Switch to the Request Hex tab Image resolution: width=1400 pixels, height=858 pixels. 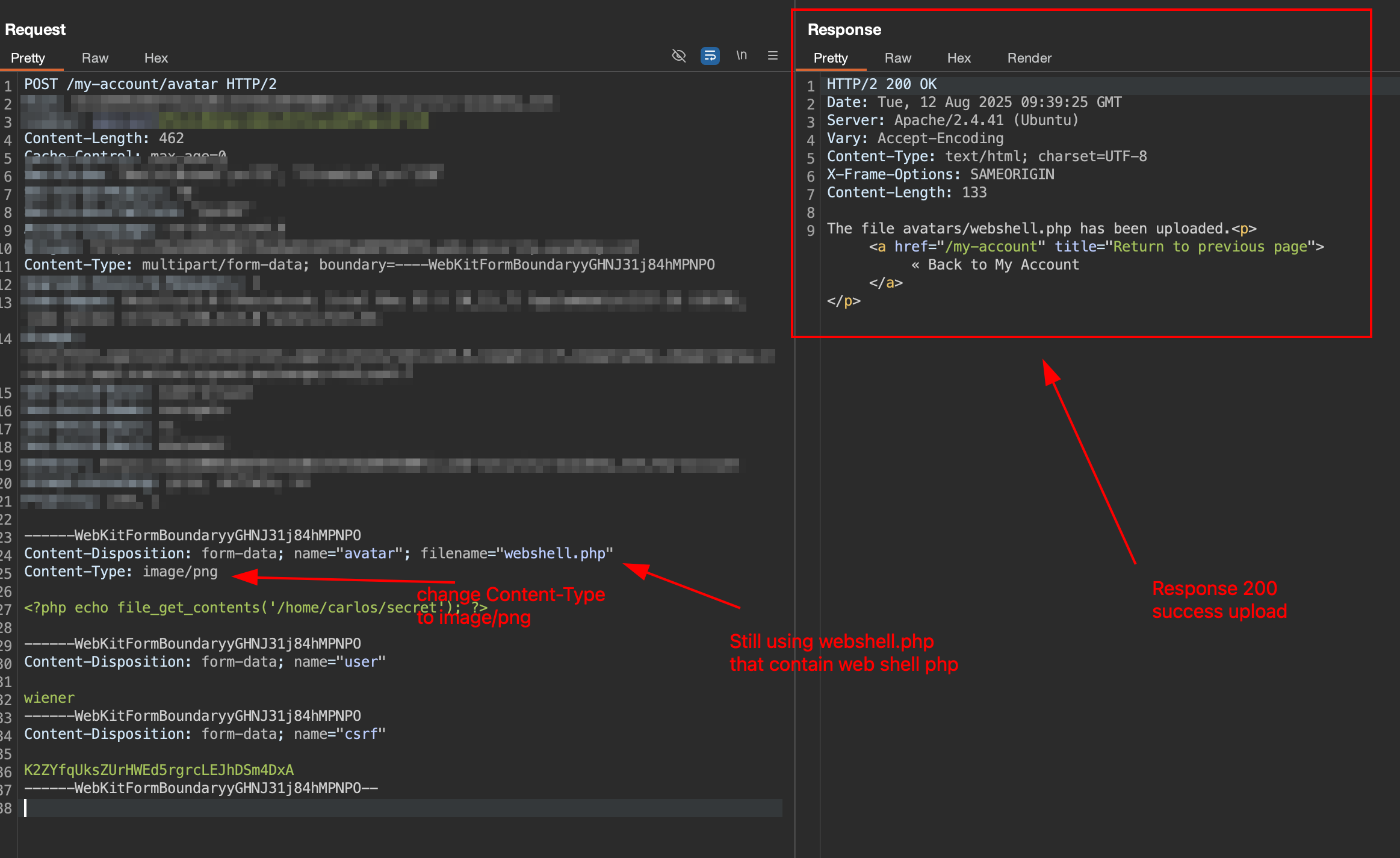156,58
